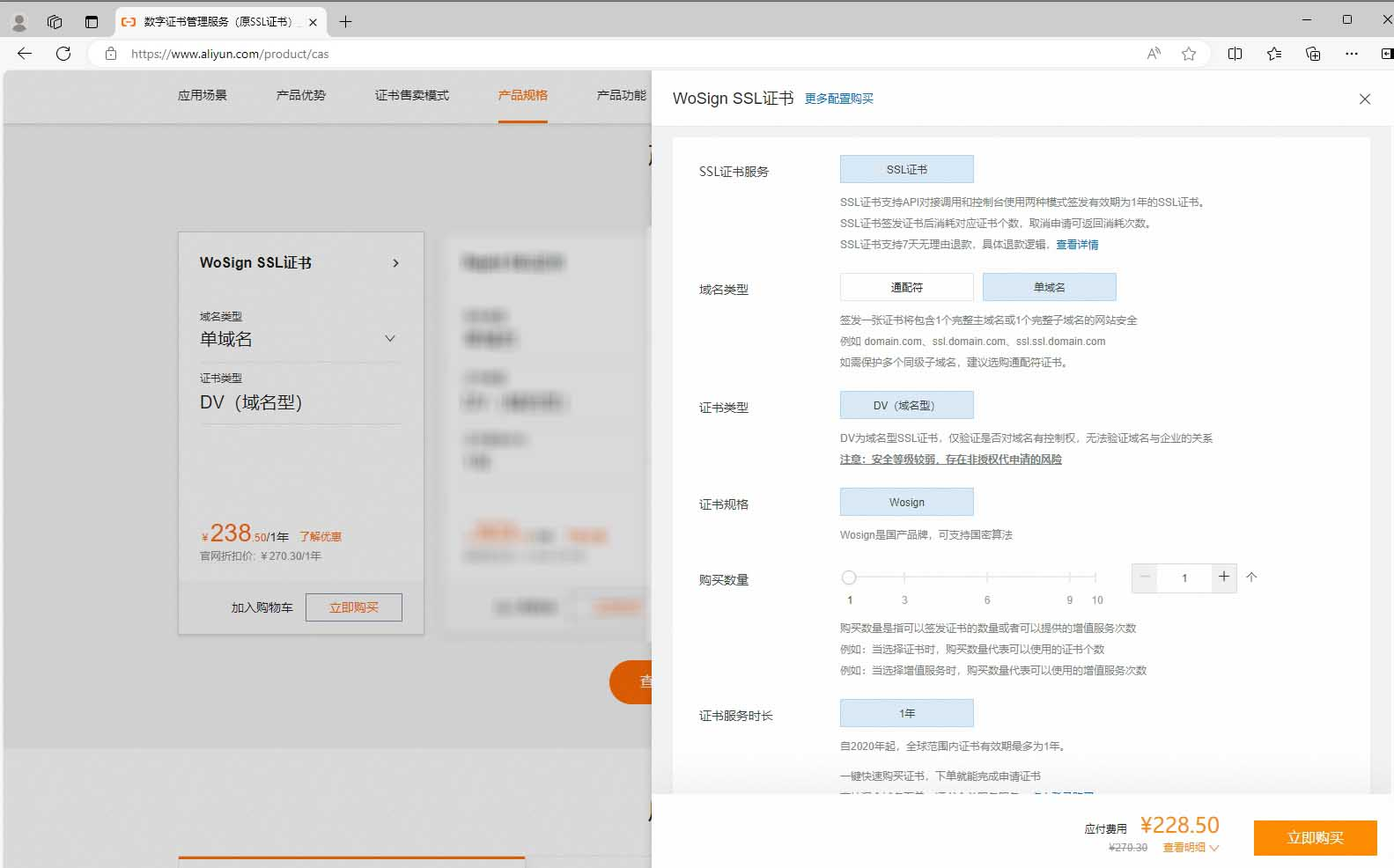This screenshot has width=1394, height=868.
Task: Increase purchase quantity with plus button
Action: tap(1224, 577)
